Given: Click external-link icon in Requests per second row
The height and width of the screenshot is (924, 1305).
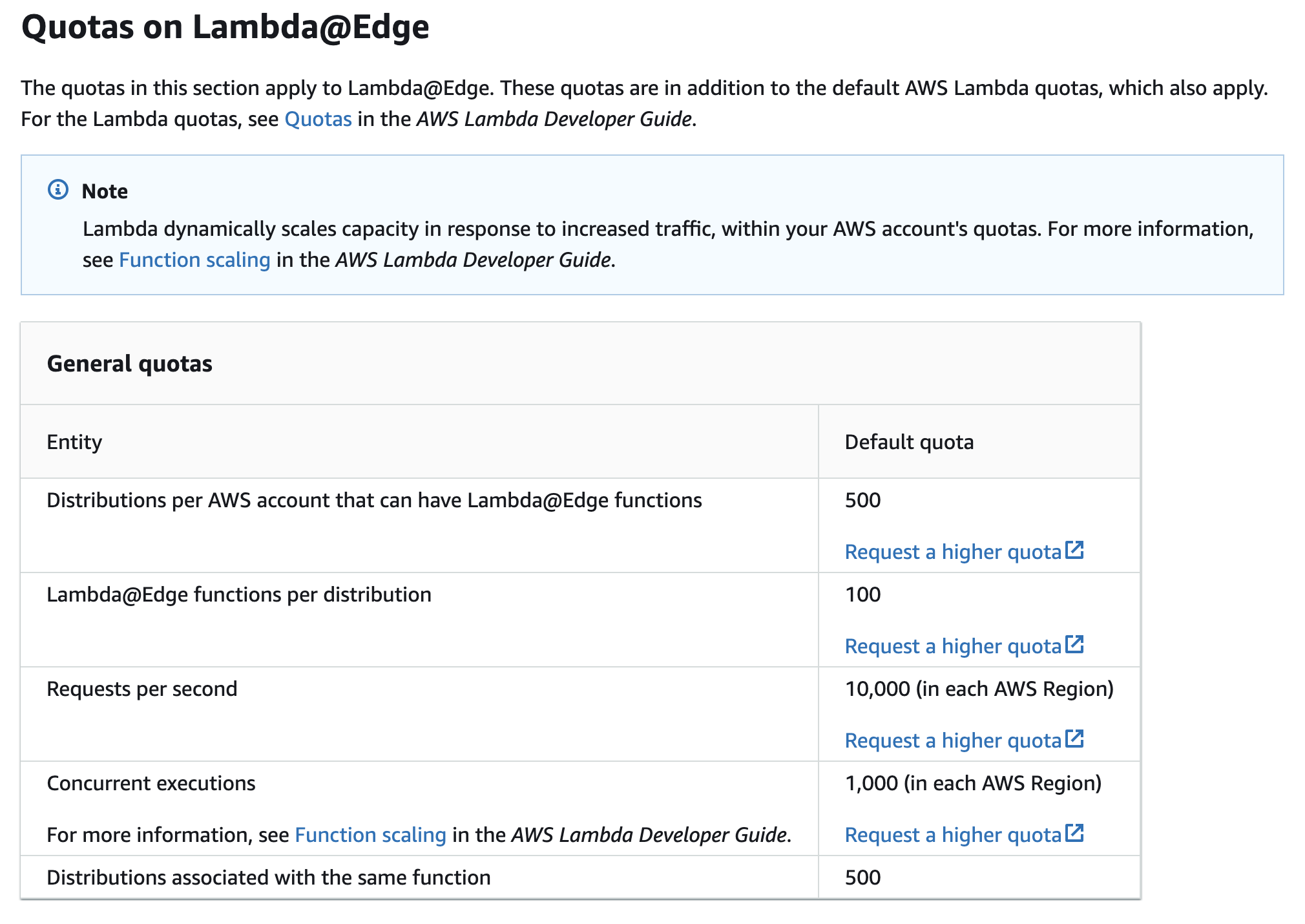Looking at the screenshot, I should pyautogui.click(x=1074, y=739).
